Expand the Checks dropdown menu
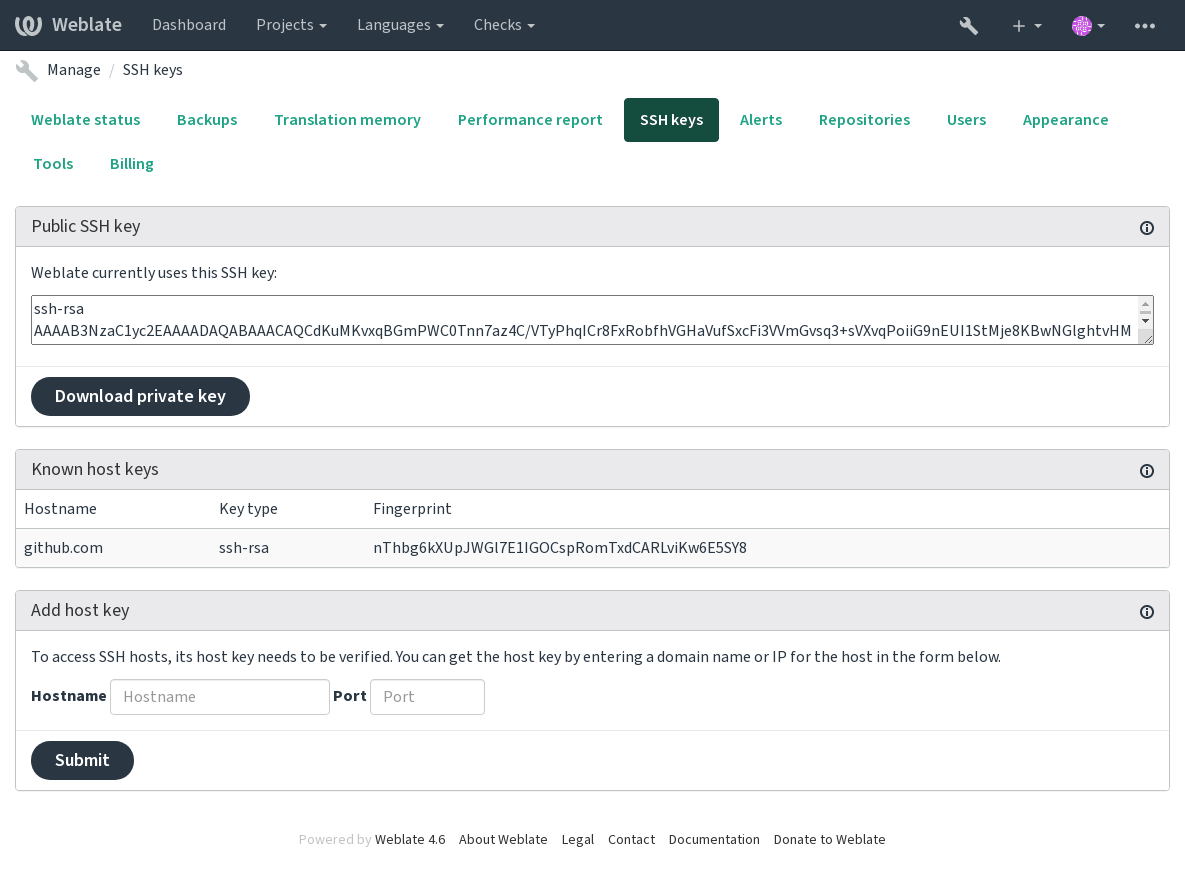Viewport: 1185px width, 877px height. (x=504, y=25)
